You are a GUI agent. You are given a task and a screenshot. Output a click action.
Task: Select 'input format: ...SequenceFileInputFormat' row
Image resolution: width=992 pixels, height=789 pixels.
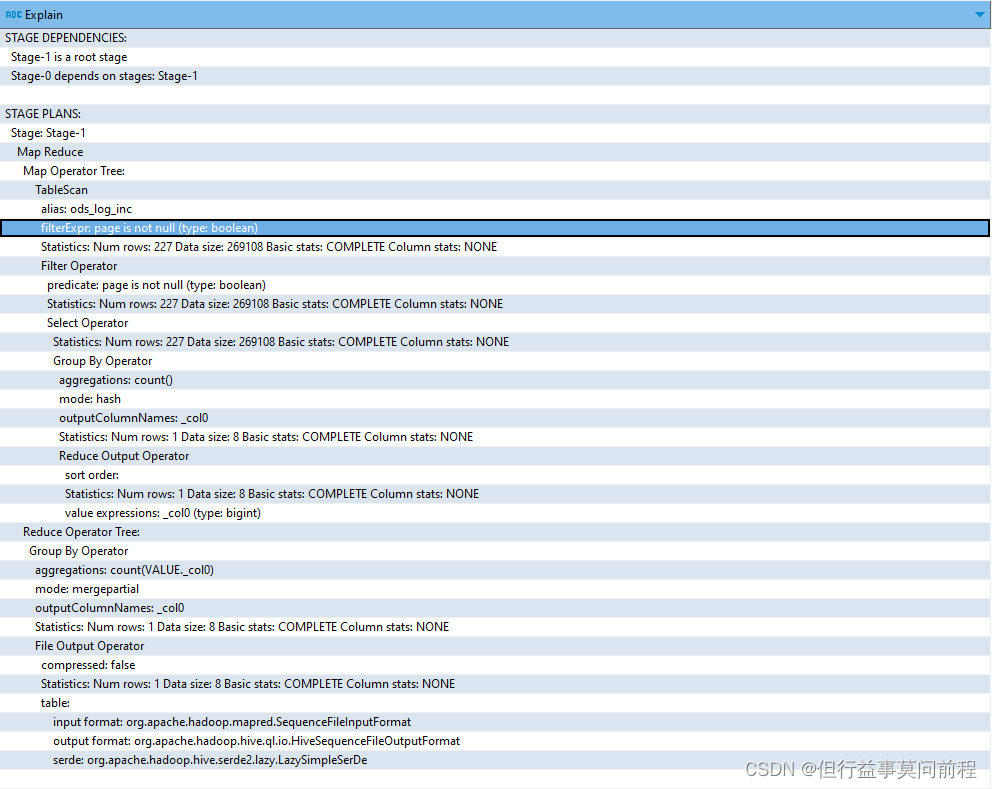coord(495,721)
